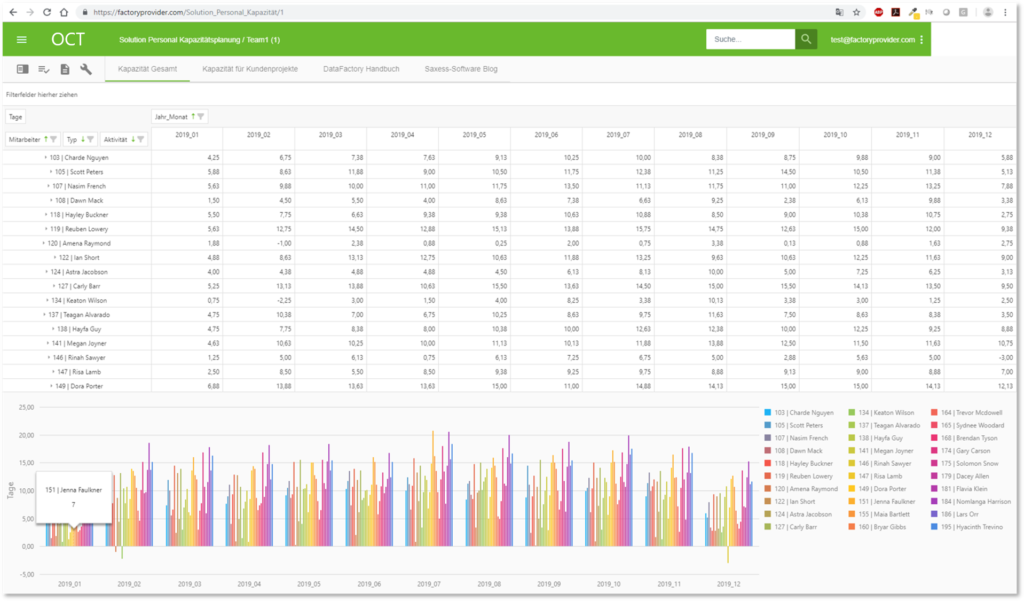Screen dimensions: 1024x601
Task: Open the Aktivität filter funnel
Action: tap(142, 139)
